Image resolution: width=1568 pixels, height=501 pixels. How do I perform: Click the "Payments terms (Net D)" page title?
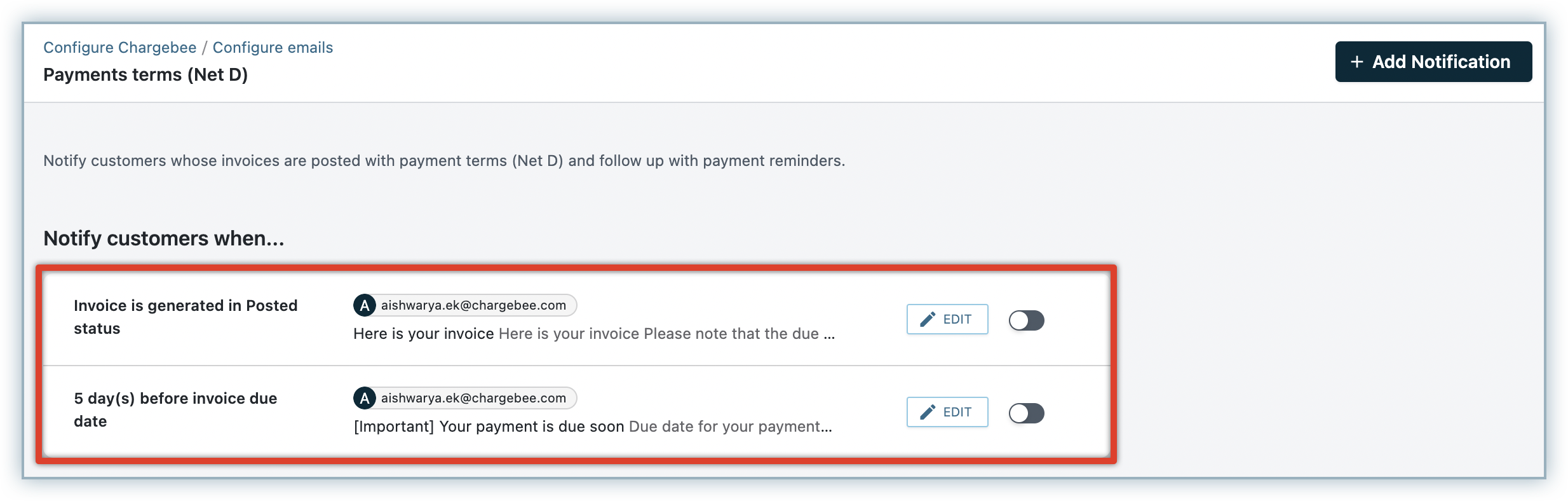pyautogui.click(x=145, y=75)
